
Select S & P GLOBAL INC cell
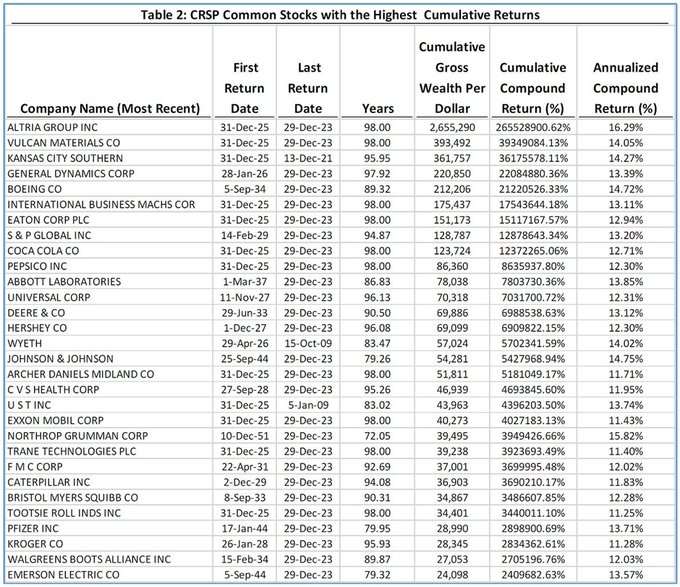[x=49, y=235]
